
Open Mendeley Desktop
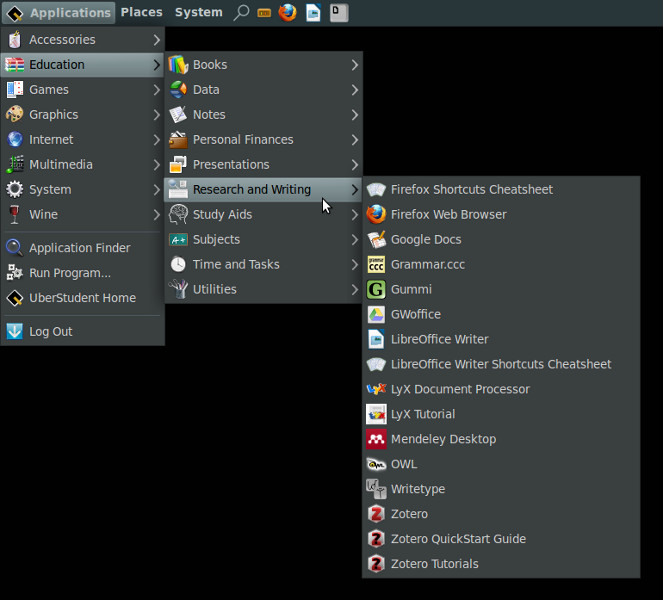pos(443,439)
